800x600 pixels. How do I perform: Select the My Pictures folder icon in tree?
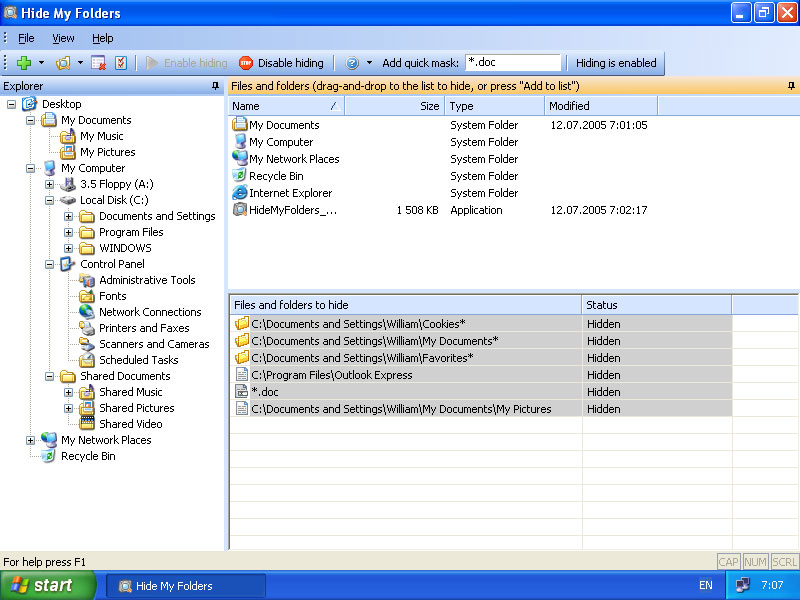pyautogui.click(x=68, y=152)
